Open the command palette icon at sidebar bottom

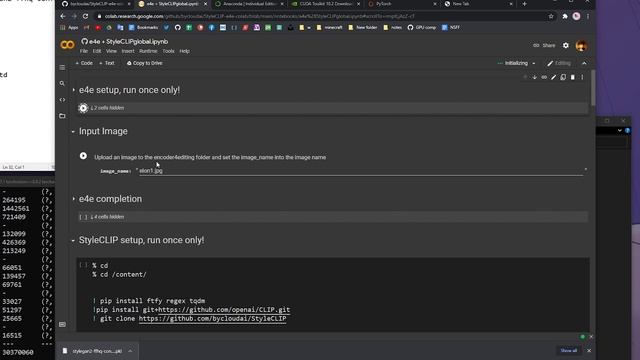(x=62, y=324)
